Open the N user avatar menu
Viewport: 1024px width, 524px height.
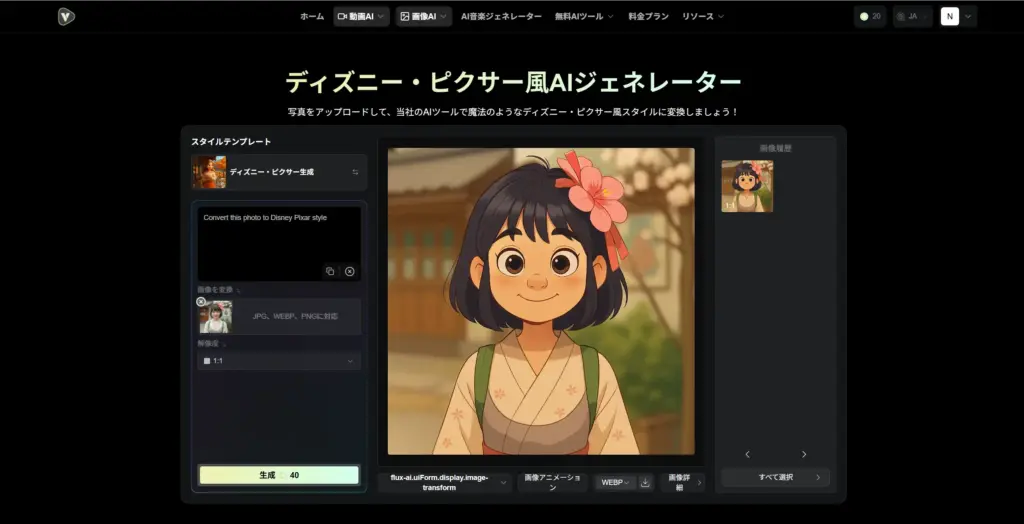[x=950, y=16]
